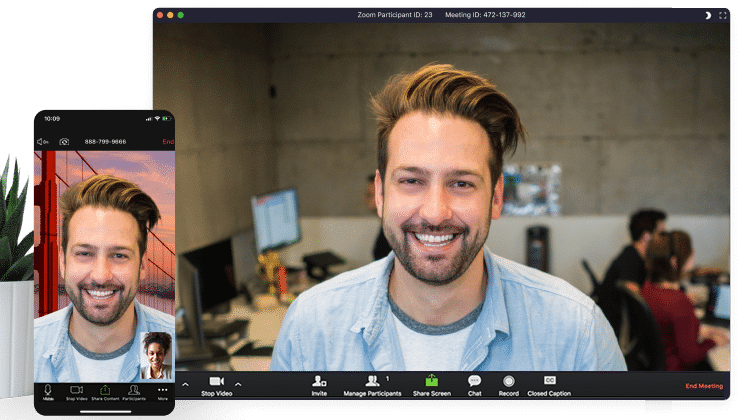Switch camera on the phone
The image size is (747, 420).
[x=64, y=141]
